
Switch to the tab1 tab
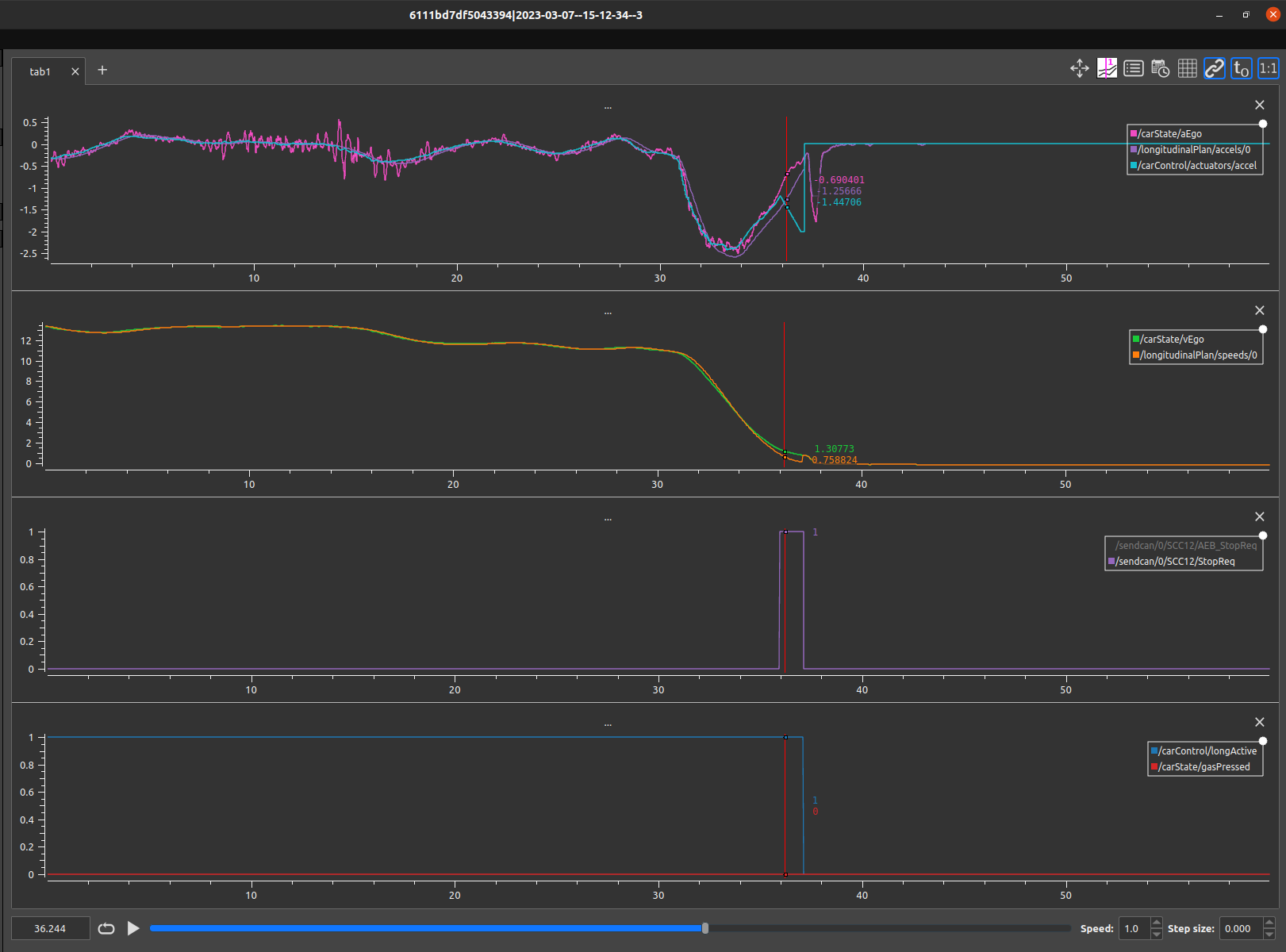click(40, 71)
